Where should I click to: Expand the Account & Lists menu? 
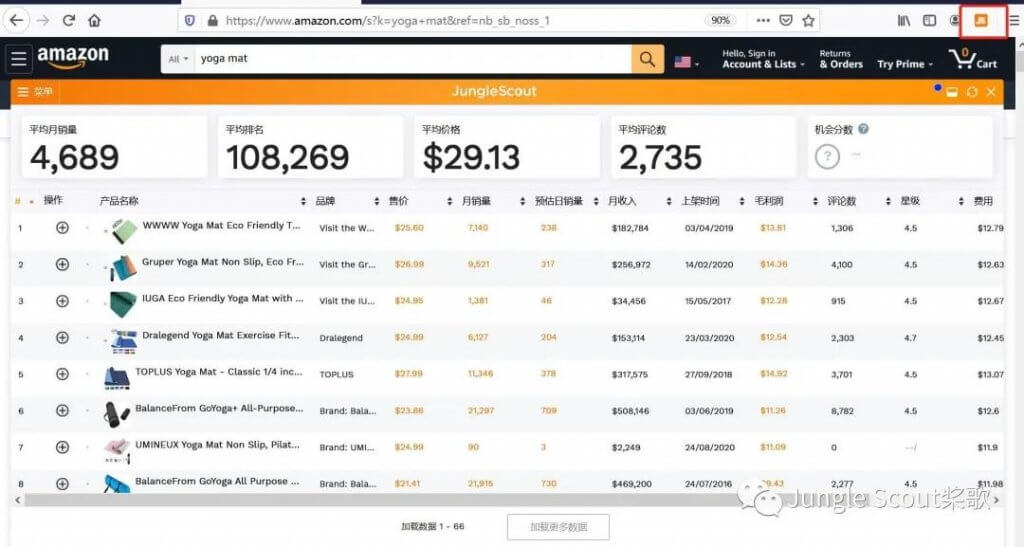point(763,59)
